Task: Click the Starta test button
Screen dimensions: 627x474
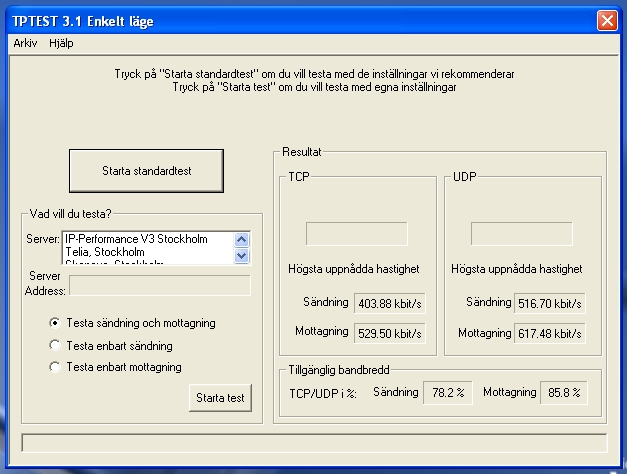Action: tap(220, 398)
